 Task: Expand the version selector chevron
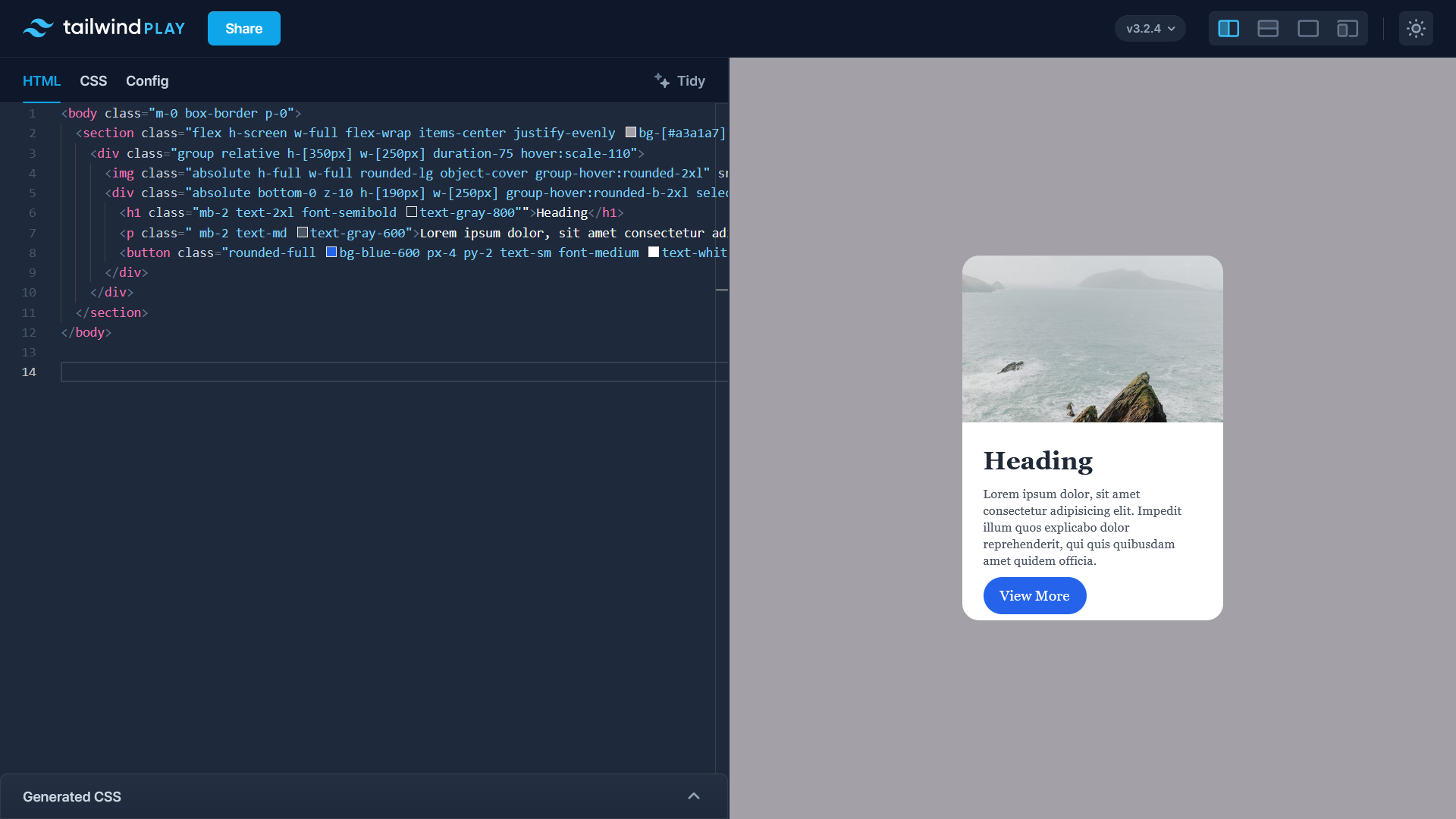pyautogui.click(x=1170, y=29)
